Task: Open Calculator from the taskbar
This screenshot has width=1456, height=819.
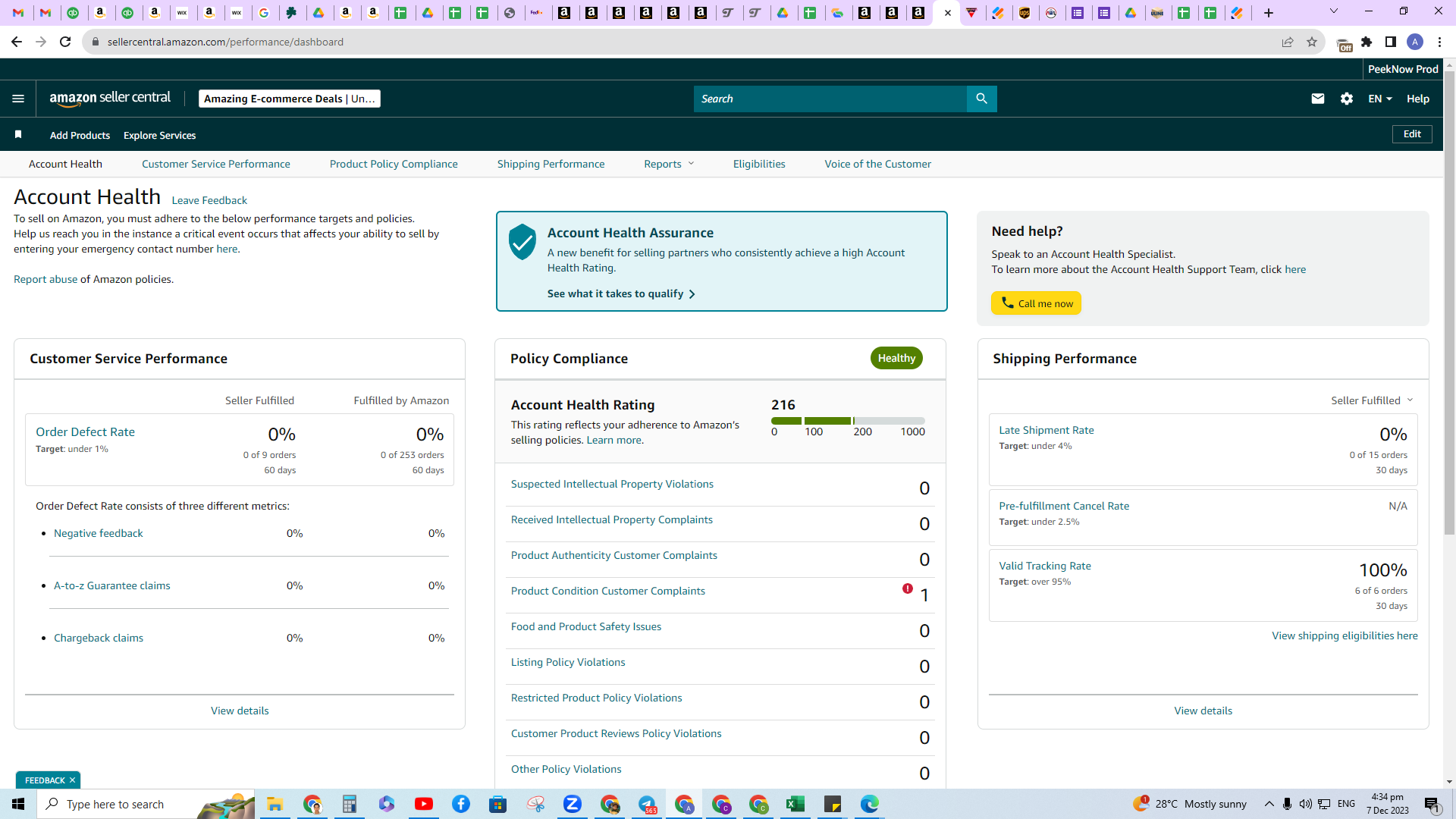Action: (x=349, y=804)
